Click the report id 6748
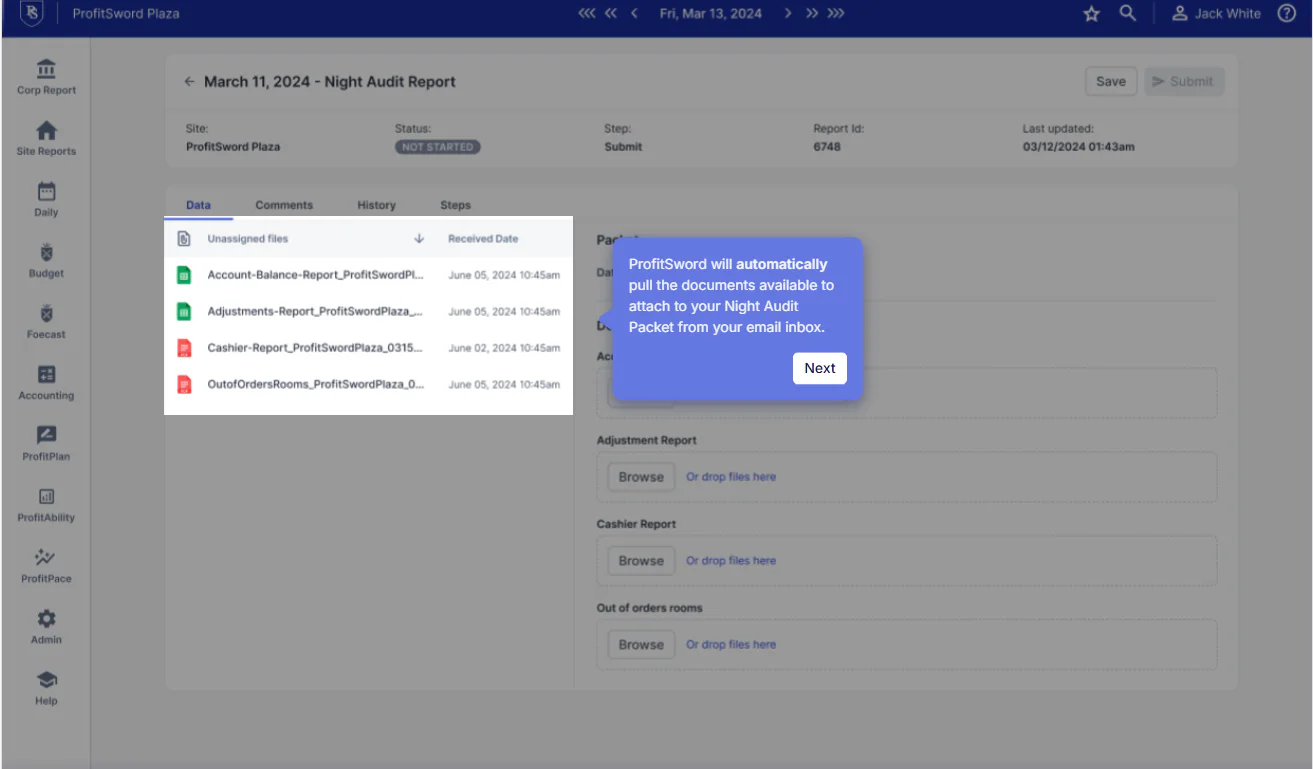Viewport: 1313px width, 769px height. tap(827, 147)
